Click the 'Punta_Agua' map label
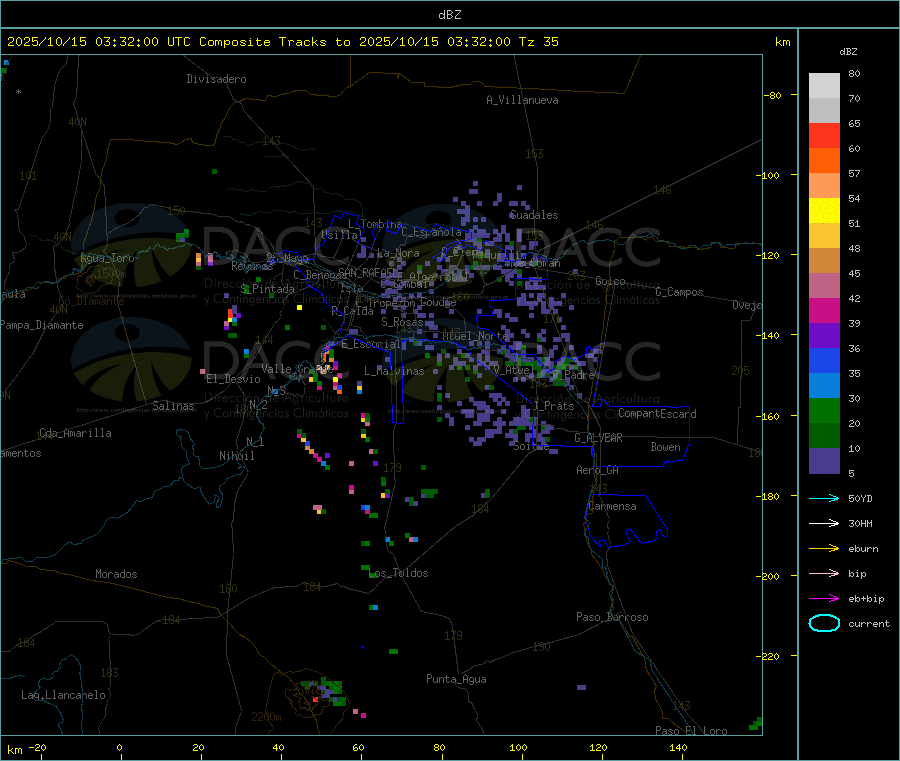900x761 pixels. coord(456,679)
